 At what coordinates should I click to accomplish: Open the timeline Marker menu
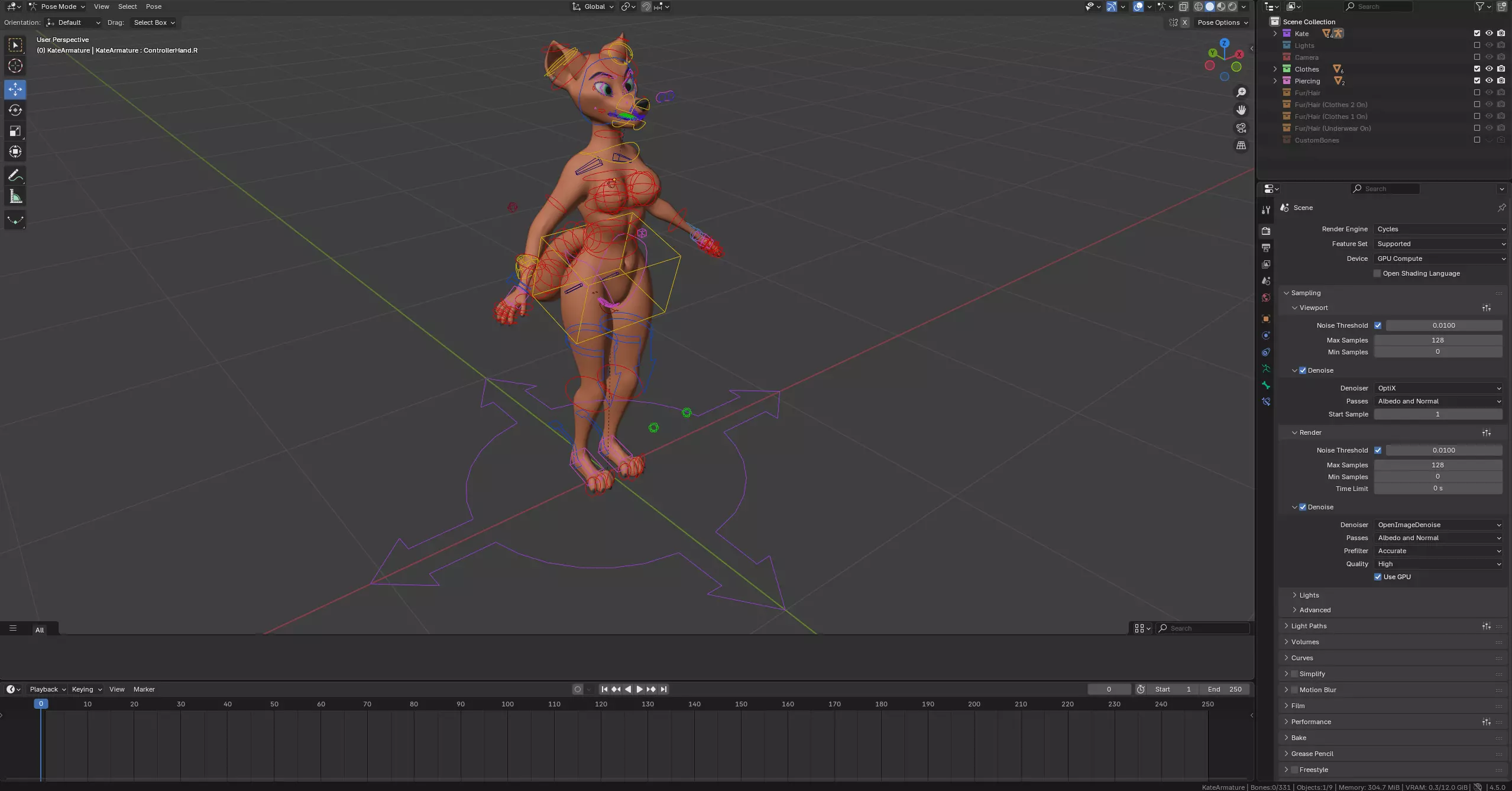pos(144,689)
